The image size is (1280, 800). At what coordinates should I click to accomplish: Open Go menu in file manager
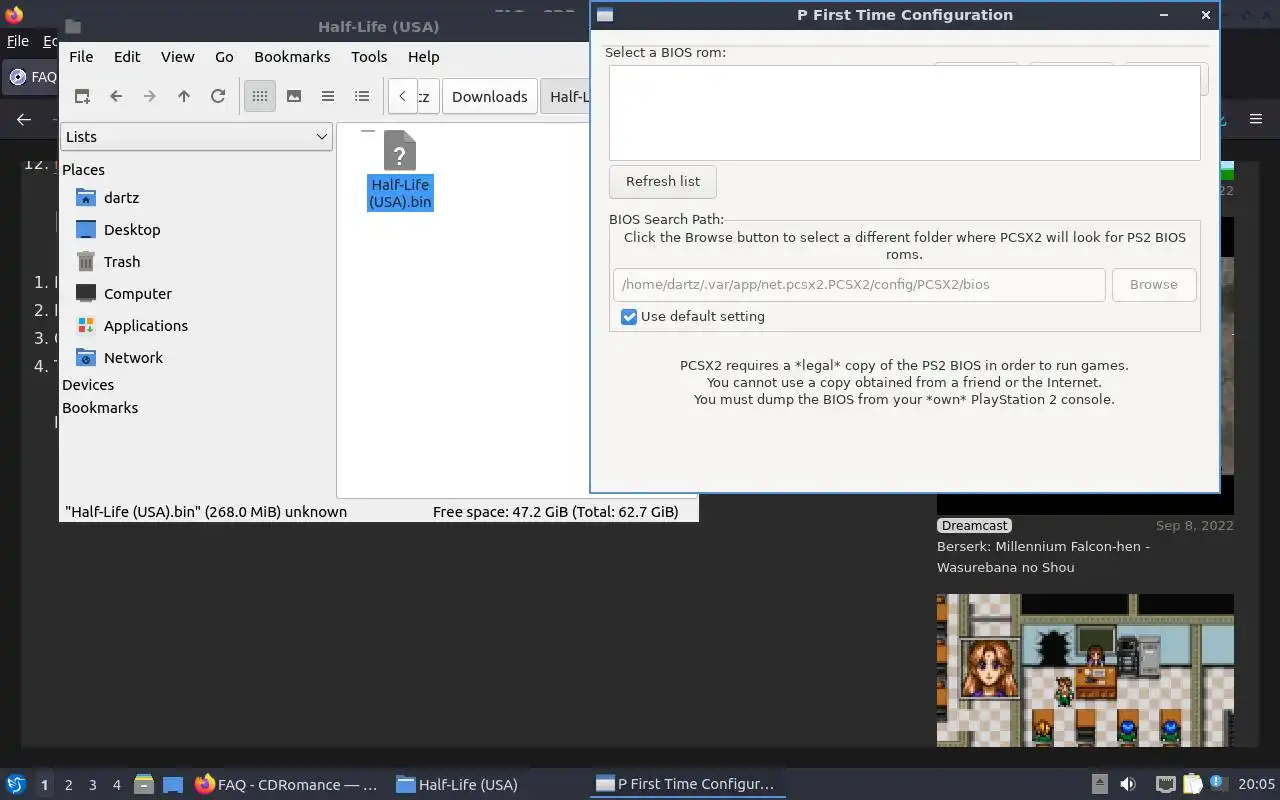pyautogui.click(x=224, y=57)
